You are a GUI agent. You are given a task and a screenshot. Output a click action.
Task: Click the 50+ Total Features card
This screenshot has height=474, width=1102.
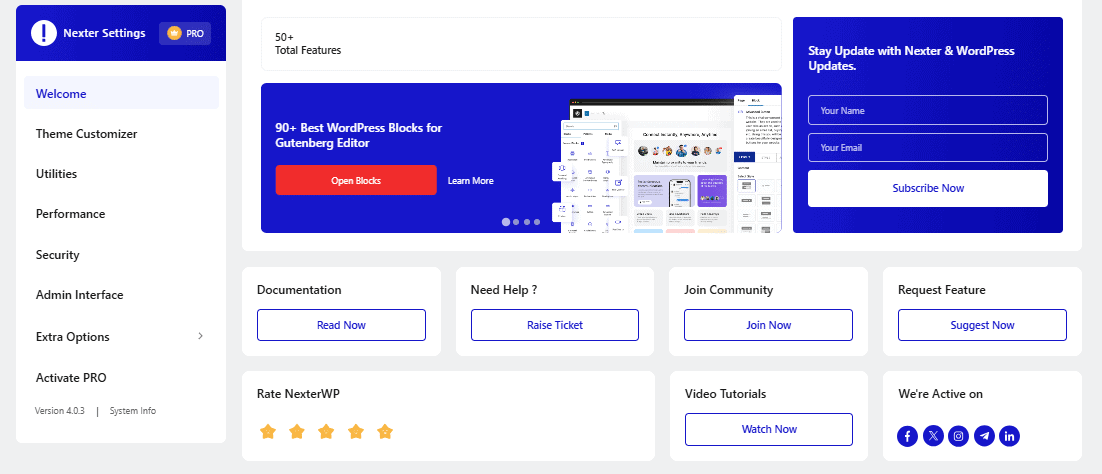tap(521, 44)
